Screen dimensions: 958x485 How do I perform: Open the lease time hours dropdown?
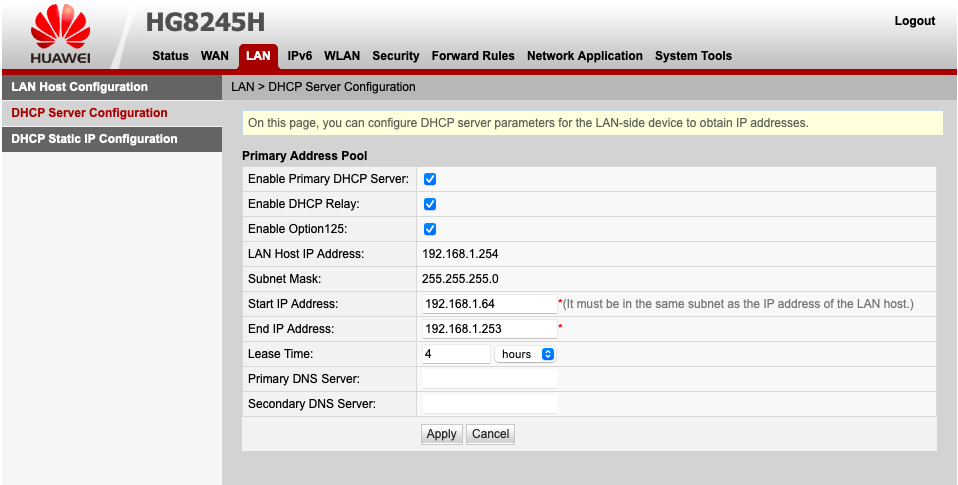pyautogui.click(x=526, y=354)
